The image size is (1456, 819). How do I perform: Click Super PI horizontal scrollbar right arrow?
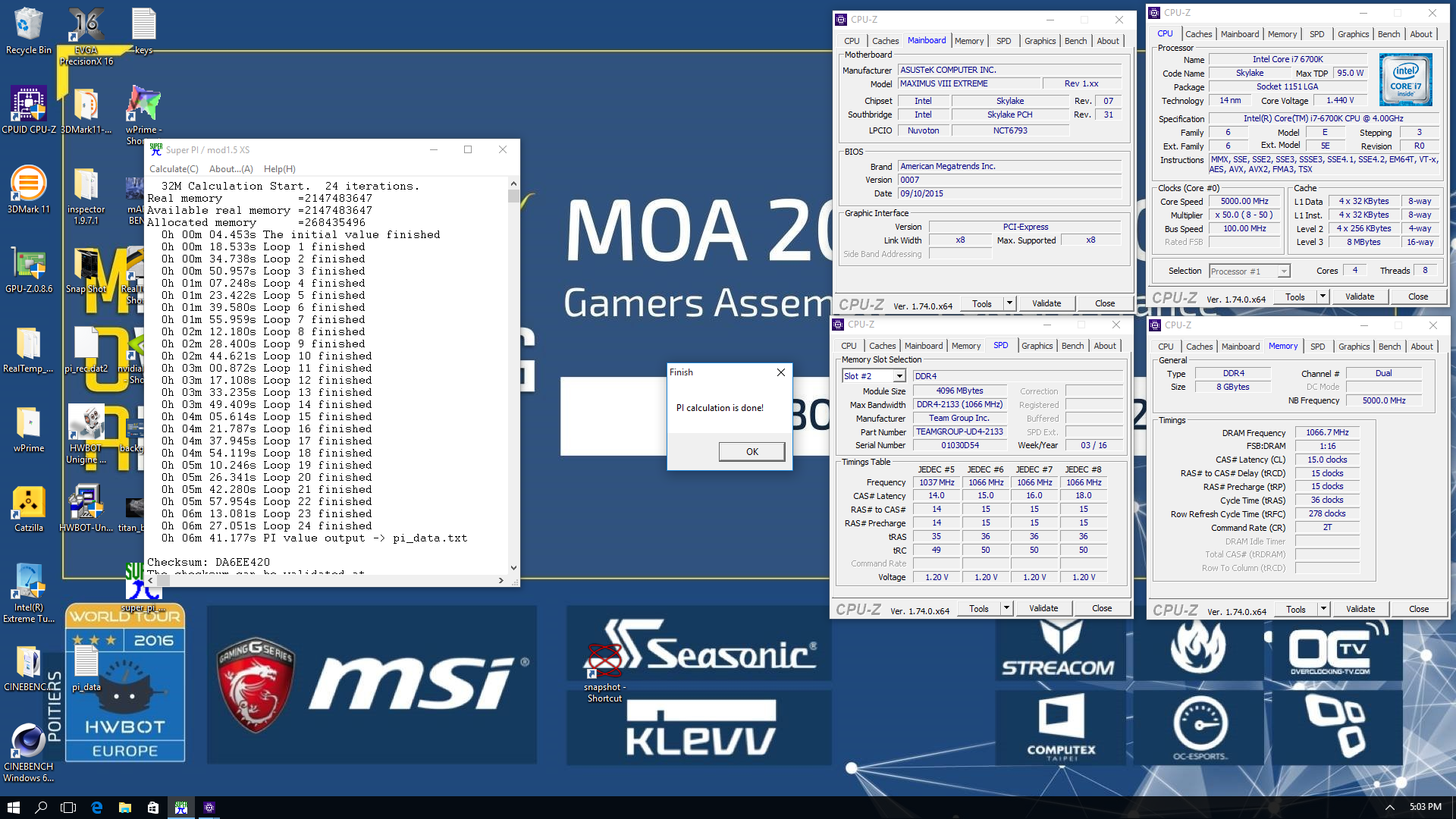coord(500,580)
